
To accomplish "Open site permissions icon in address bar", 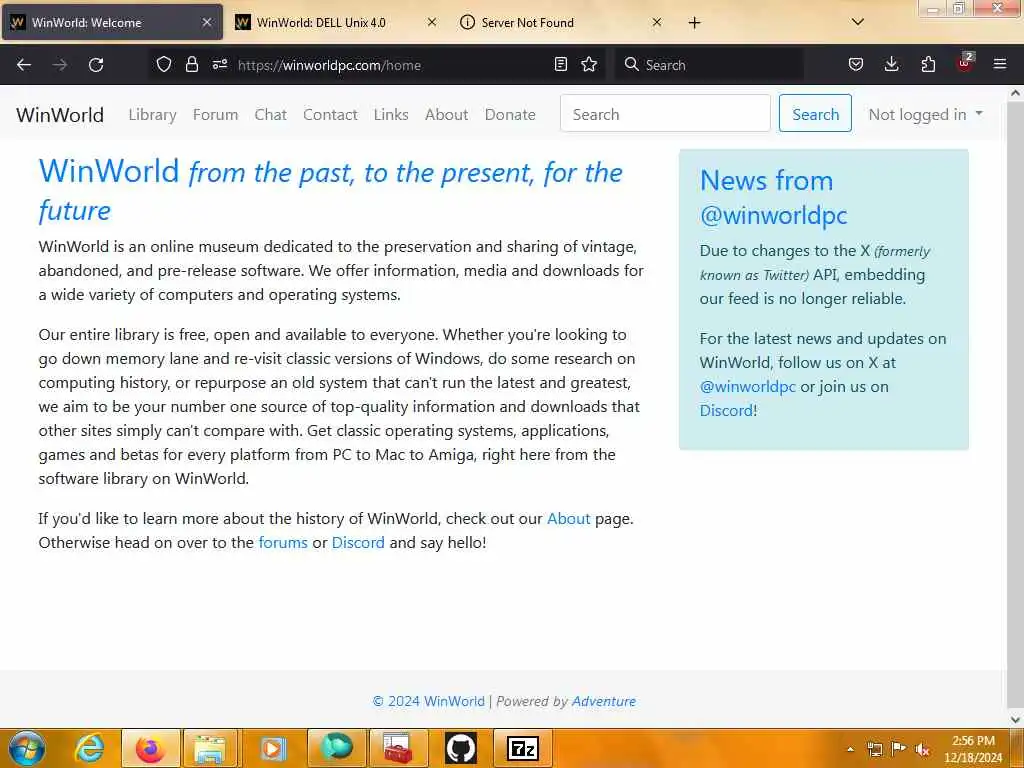I will tap(219, 65).
